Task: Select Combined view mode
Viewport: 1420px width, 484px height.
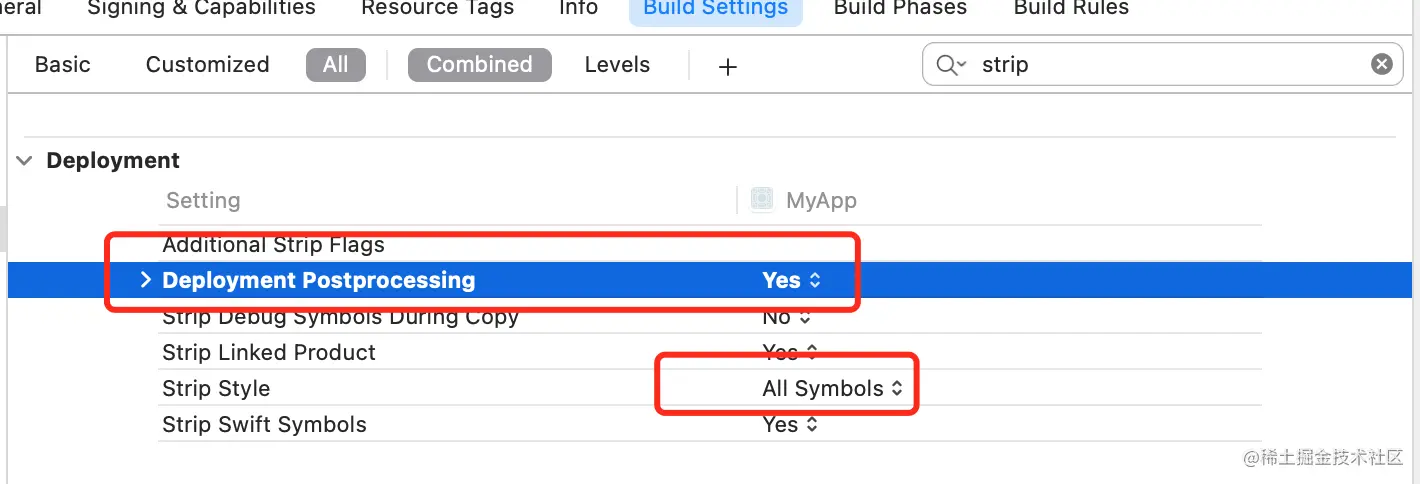Action: pos(479,65)
